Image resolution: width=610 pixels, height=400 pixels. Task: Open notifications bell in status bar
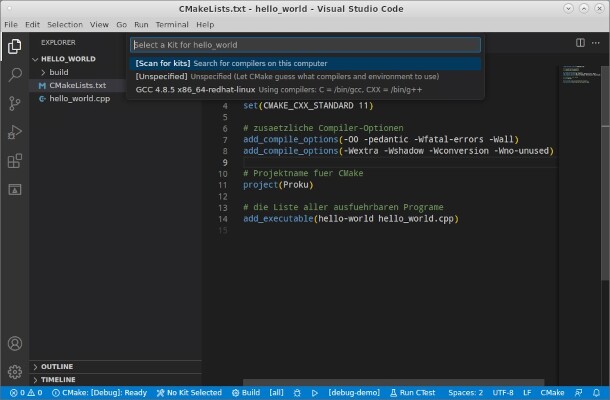[x=596, y=393]
